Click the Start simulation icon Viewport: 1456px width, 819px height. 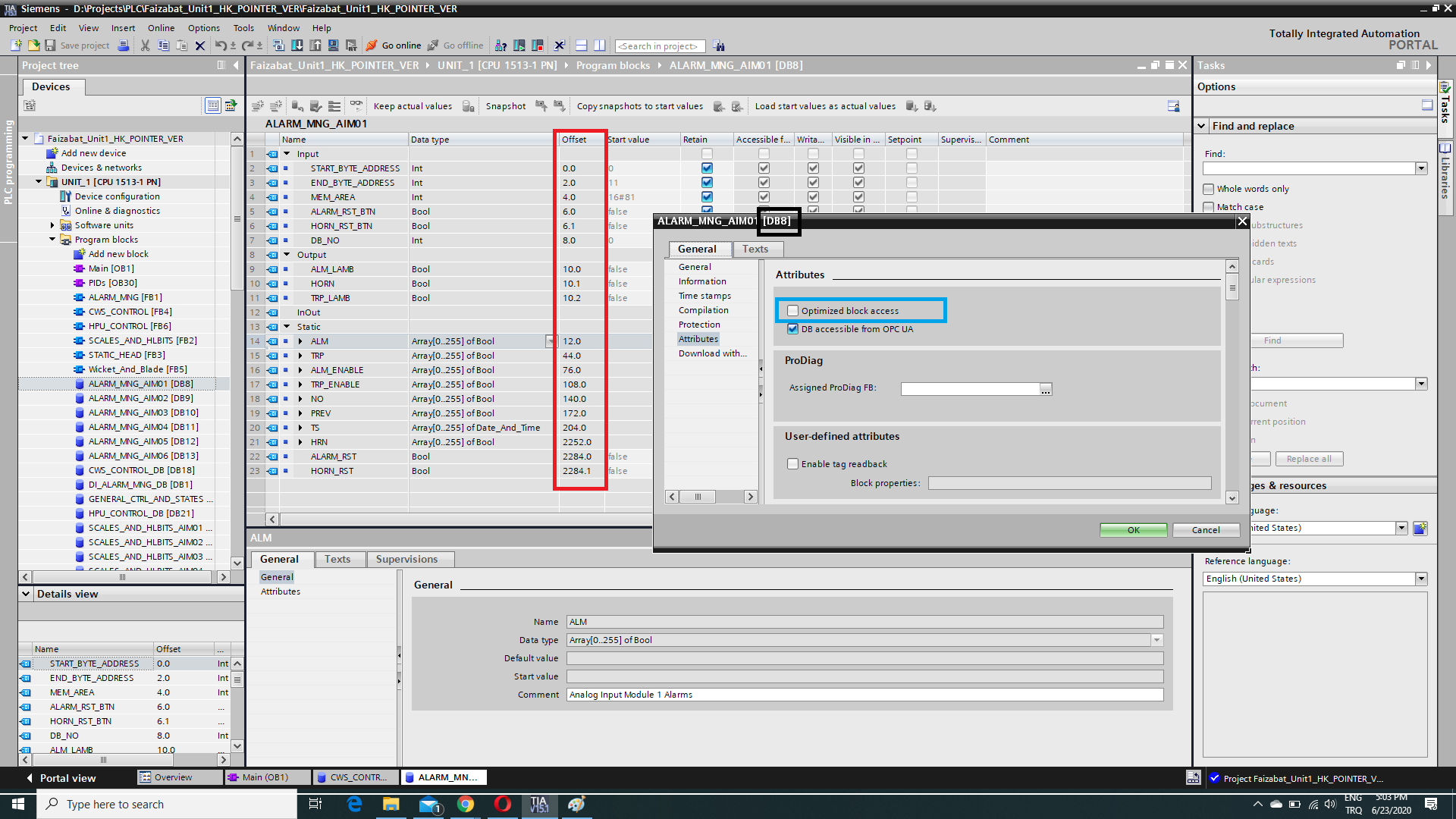(333, 45)
